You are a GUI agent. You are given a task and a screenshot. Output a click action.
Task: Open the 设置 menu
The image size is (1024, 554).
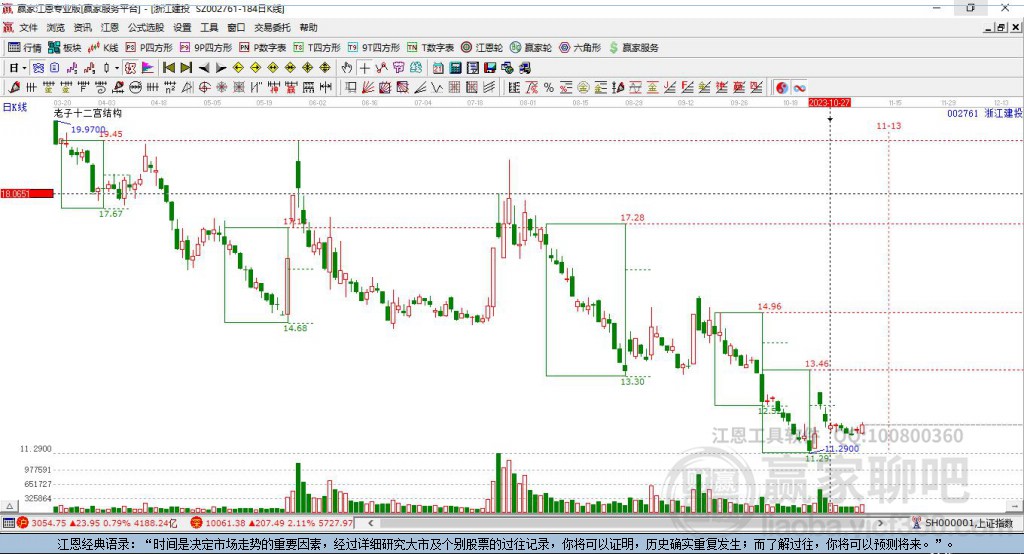pyautogui.click(x=182, y=27)
